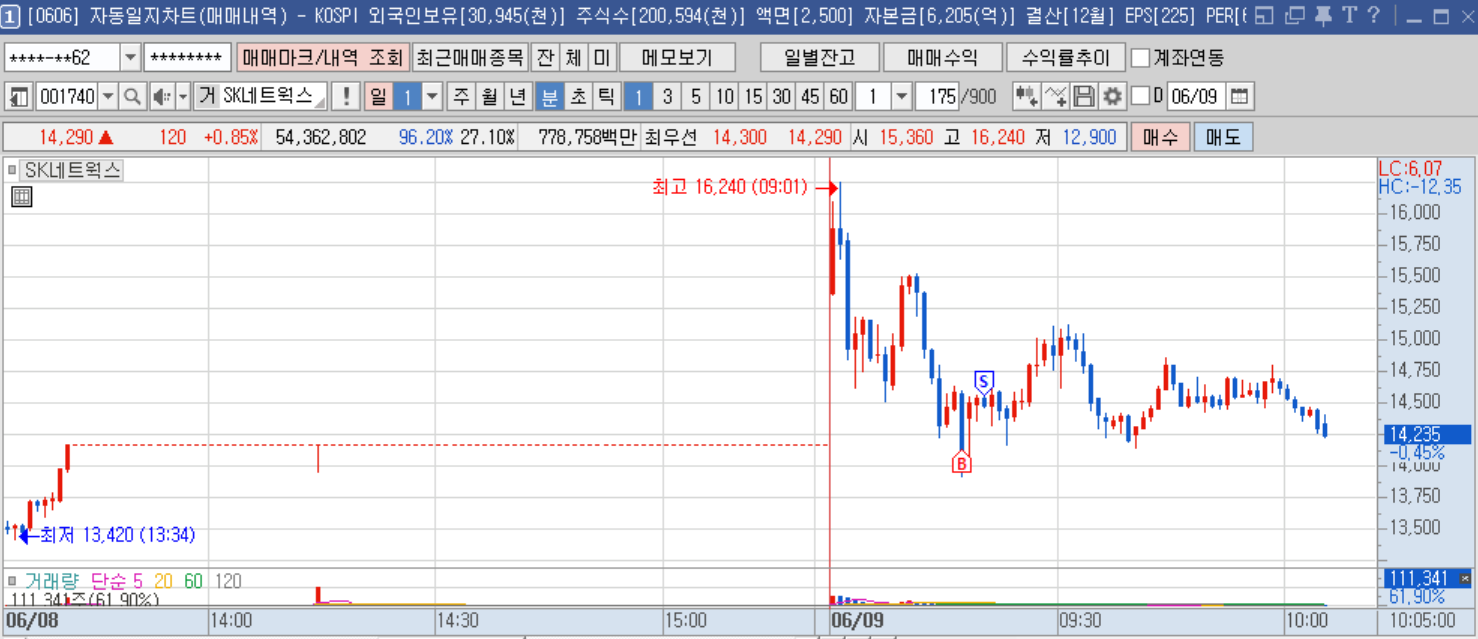The height and width of the screenshot is (639, 1478).
Task: Select the 틱 tick period toggle
Action: tap(606, 97)
